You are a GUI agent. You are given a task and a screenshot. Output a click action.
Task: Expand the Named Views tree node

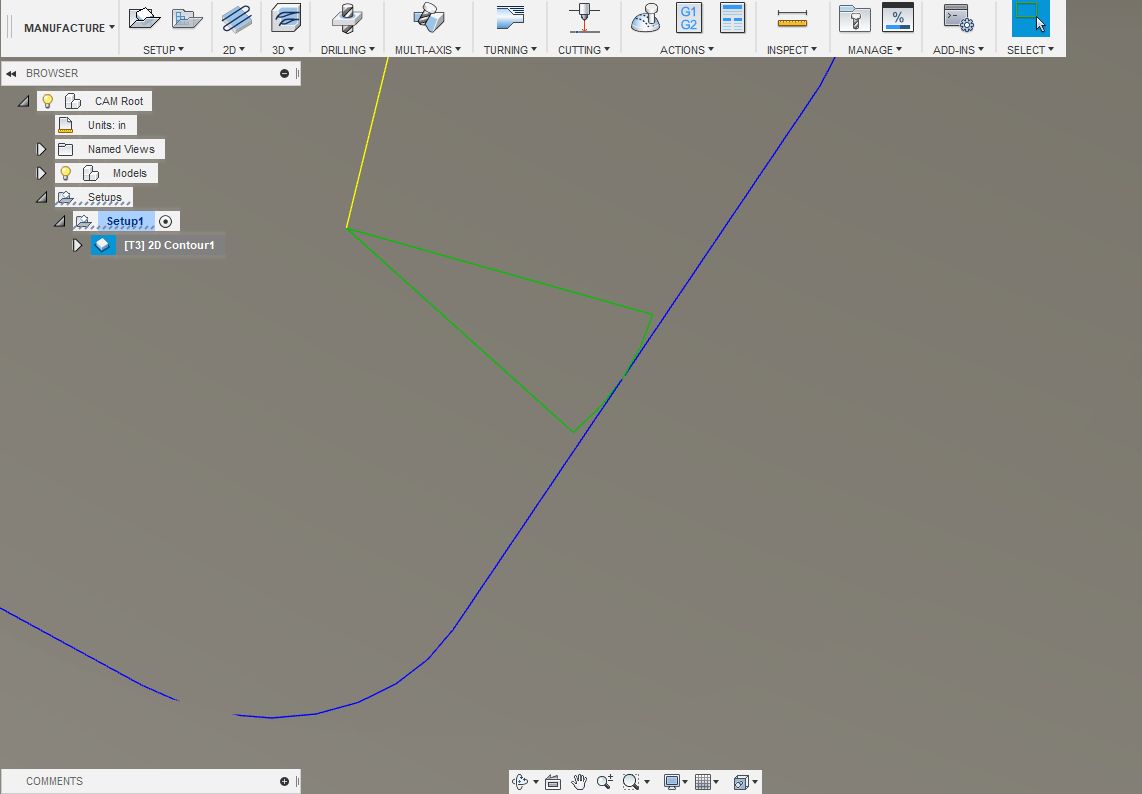(41, 149)
